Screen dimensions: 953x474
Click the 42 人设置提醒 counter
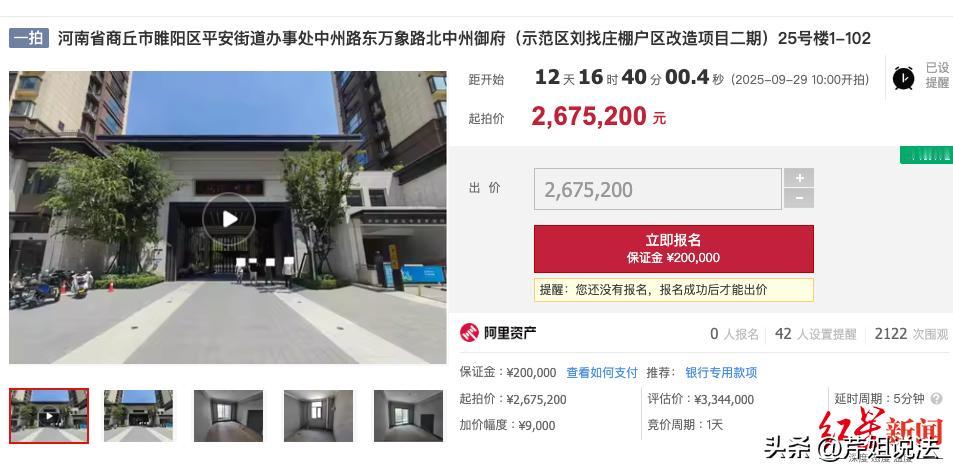(816, 334)
